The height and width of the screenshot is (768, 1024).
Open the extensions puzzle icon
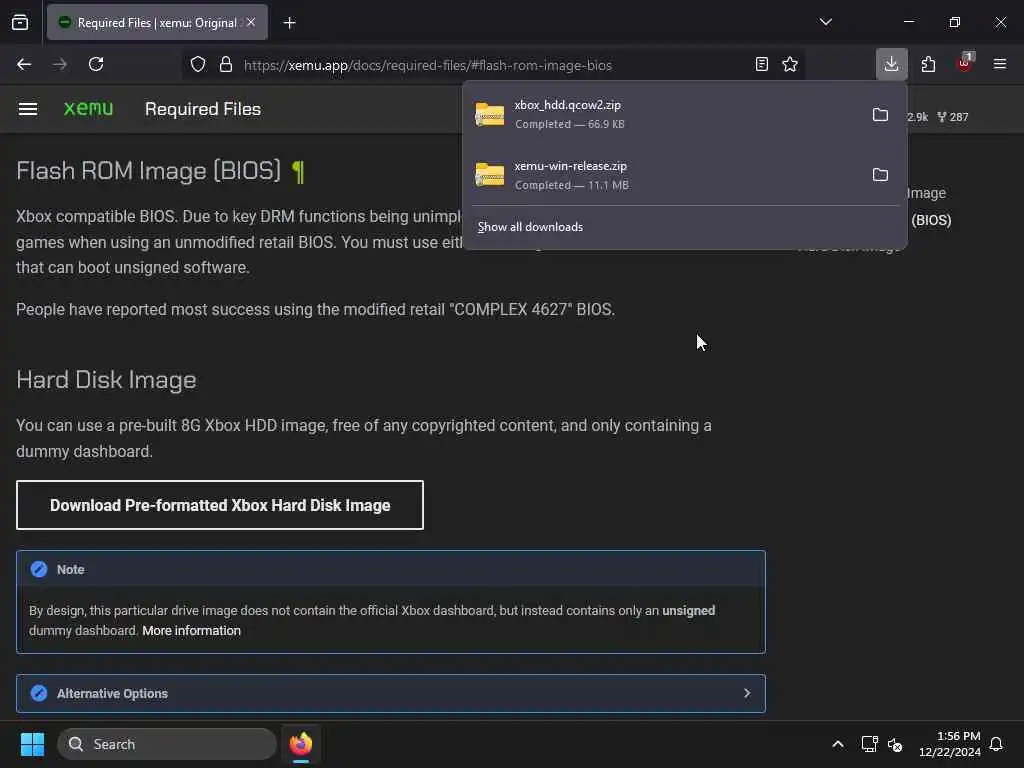(928, 64)
